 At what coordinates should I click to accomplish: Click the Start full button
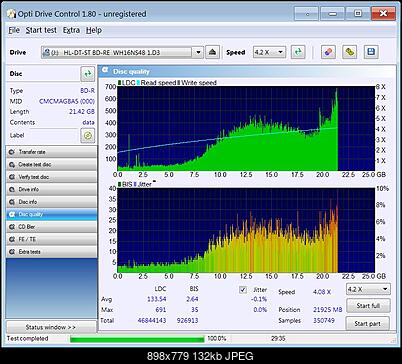tap(368, 306)
